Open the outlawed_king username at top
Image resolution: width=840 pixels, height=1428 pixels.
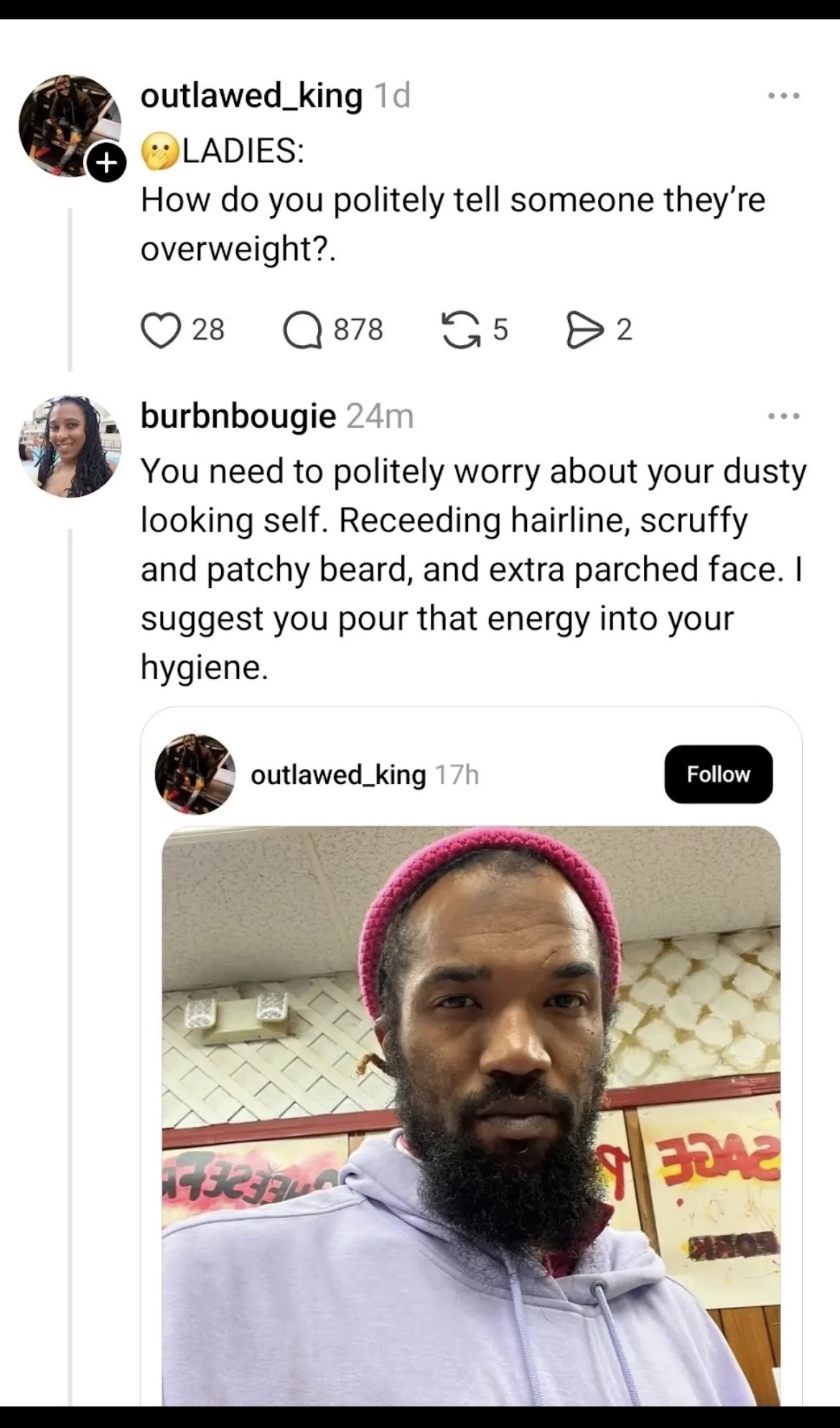[251, 95]
